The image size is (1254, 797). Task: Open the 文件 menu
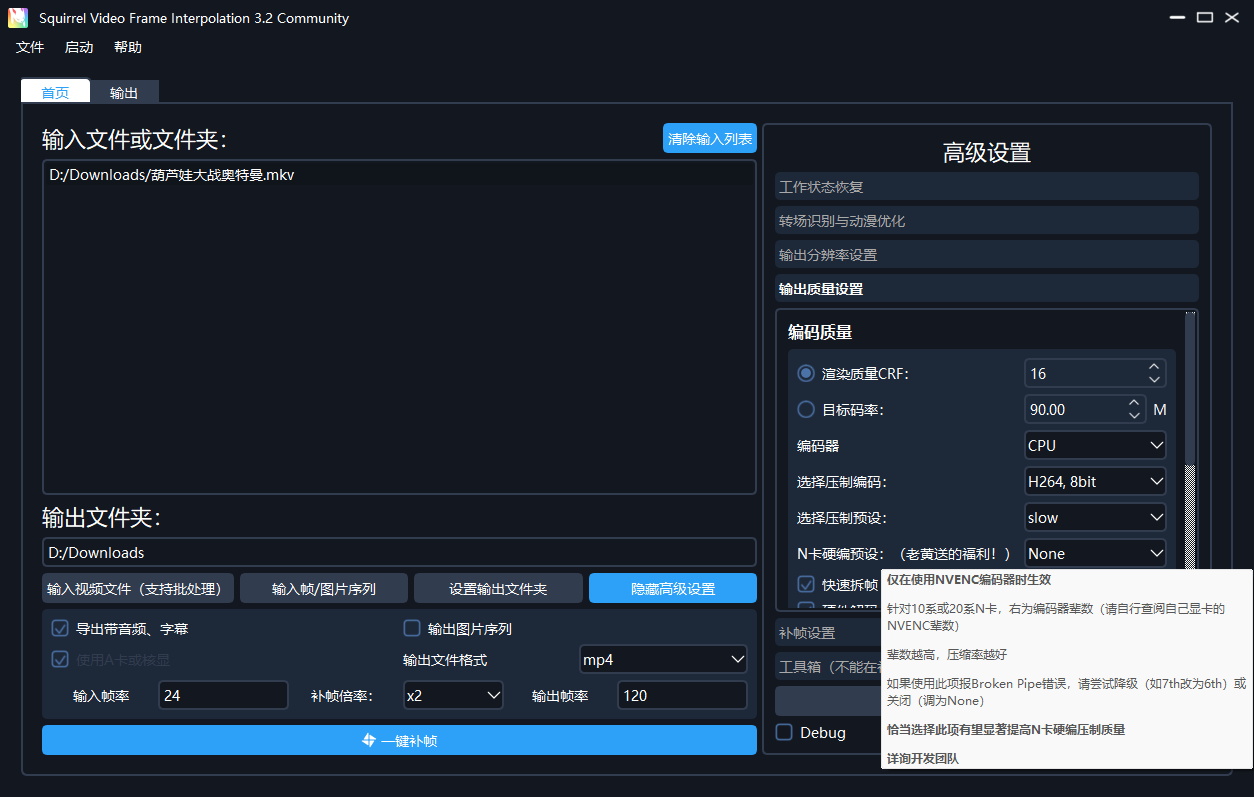pyautogui.click(x=30, y=48)
